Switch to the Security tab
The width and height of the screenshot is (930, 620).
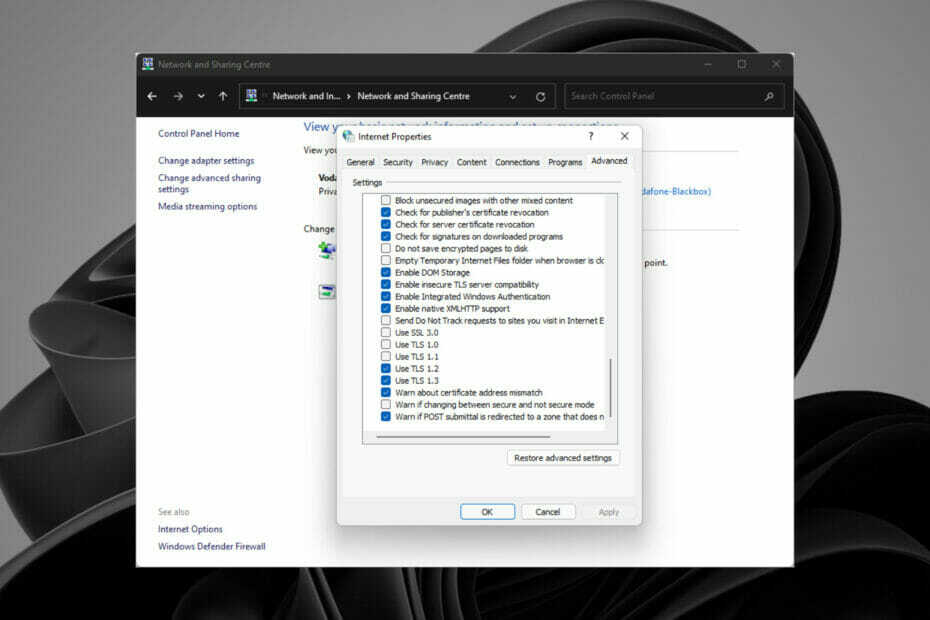(x=397, y=162)
